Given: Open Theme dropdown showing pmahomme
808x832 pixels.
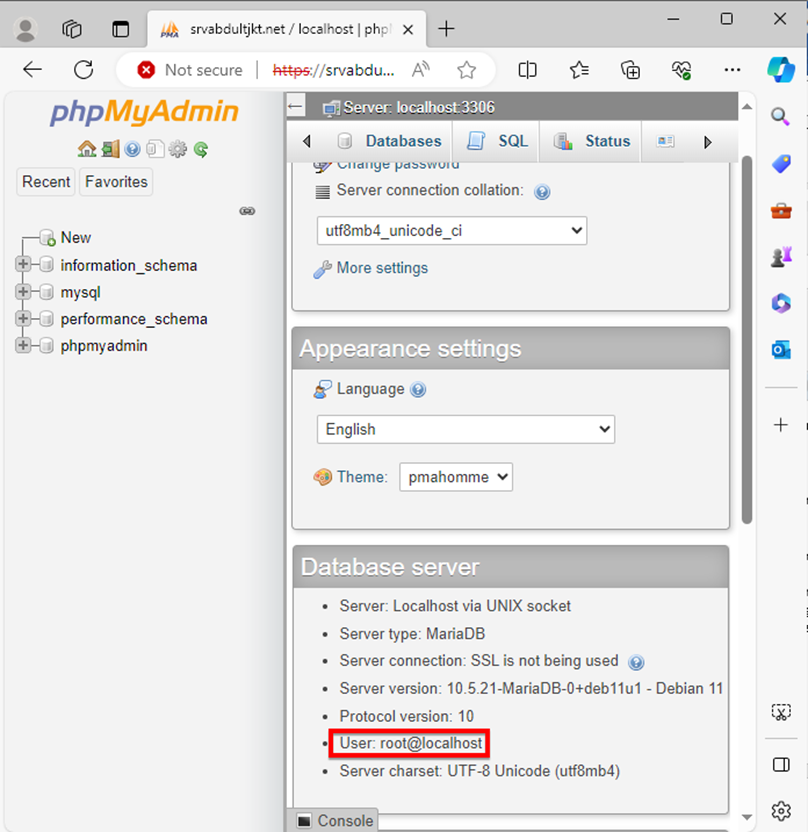Looking at the screenshot, I should point(456,477).
